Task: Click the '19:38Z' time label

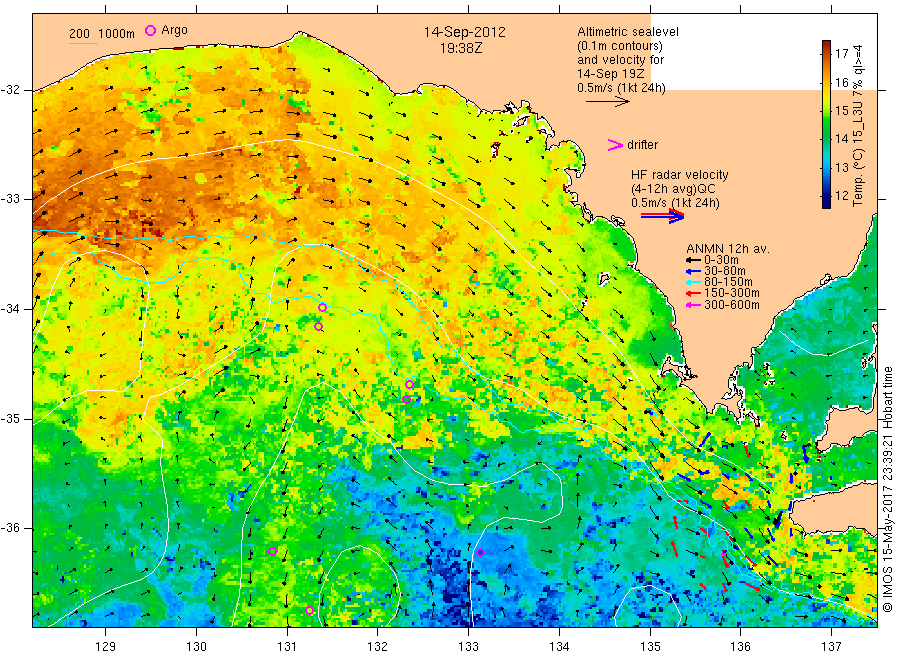Action: tap(461, 49)
